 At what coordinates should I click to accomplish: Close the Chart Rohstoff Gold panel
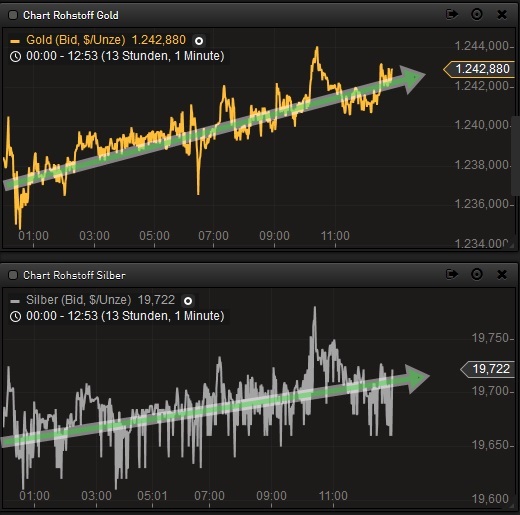502,15
